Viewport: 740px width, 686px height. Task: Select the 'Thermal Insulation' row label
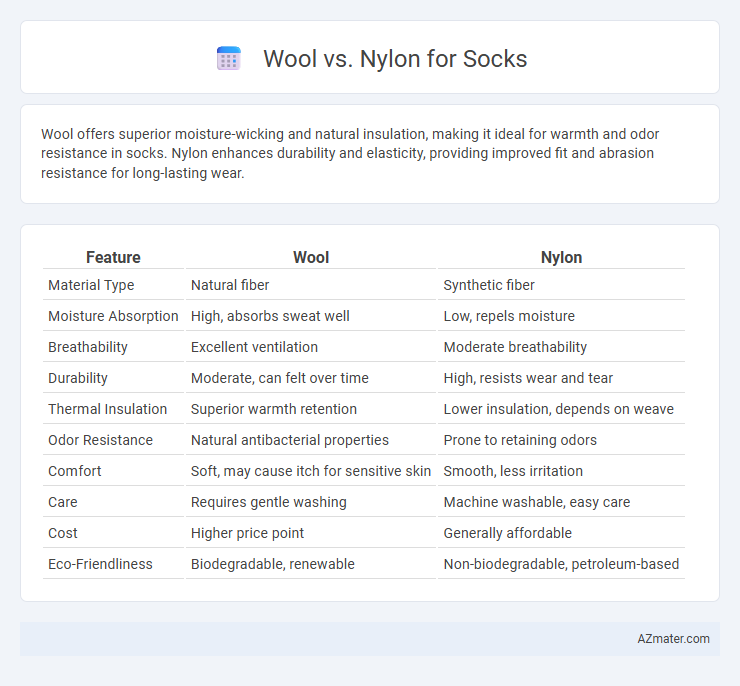coord(108,409)
